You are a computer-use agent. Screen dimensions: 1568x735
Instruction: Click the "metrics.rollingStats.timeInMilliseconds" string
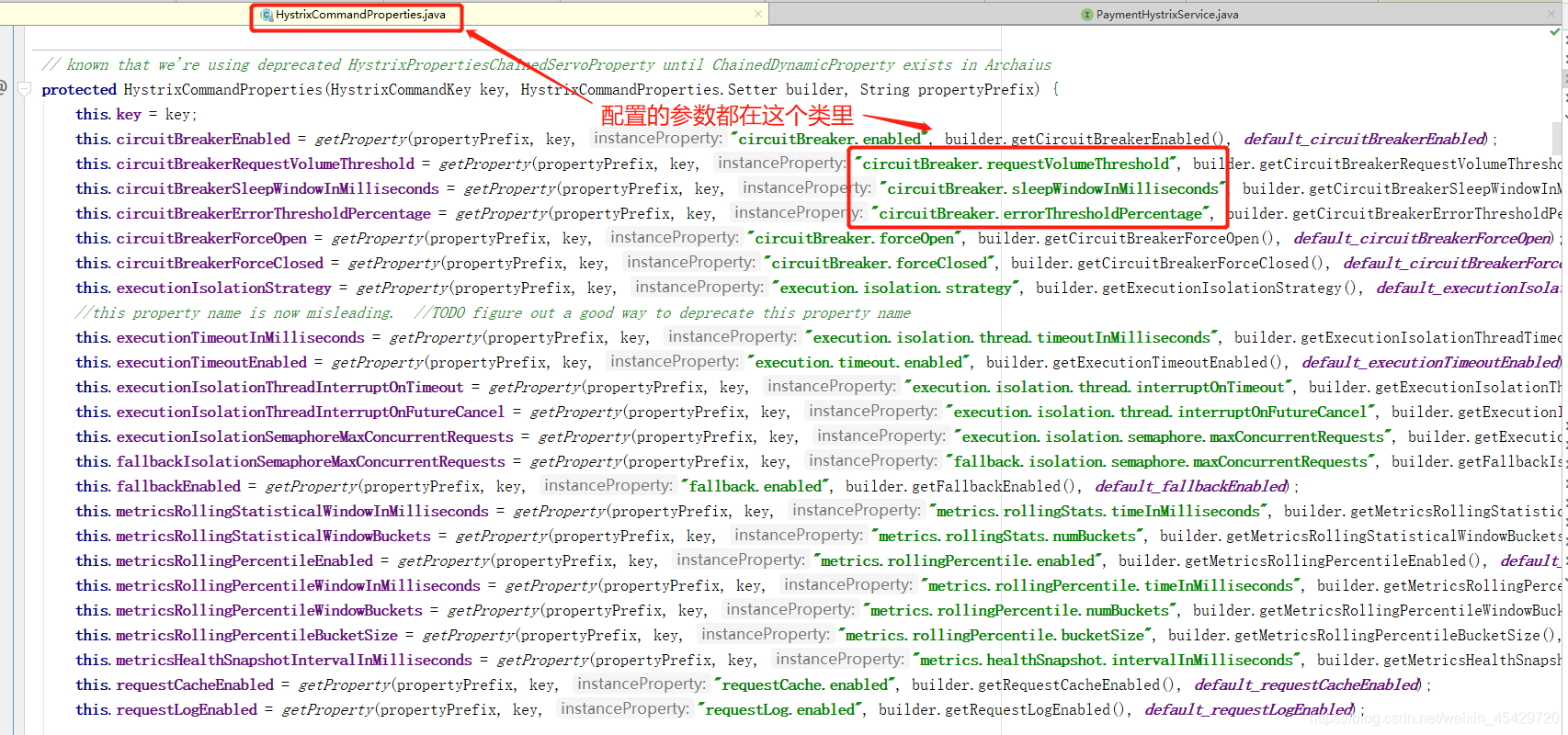[x=1098, y=511]
